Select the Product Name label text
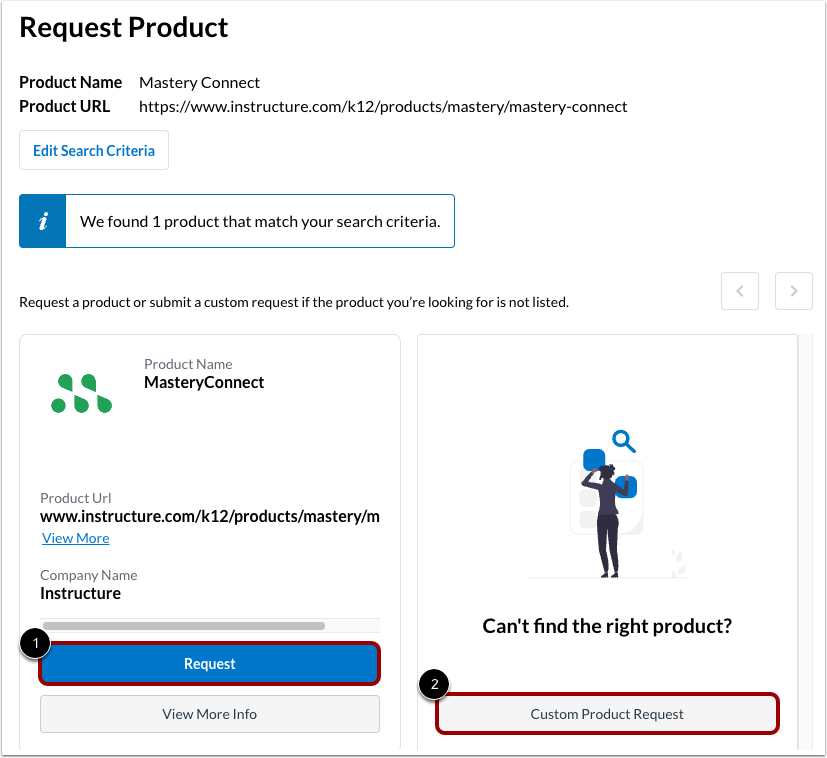 [x=70, y=82]
